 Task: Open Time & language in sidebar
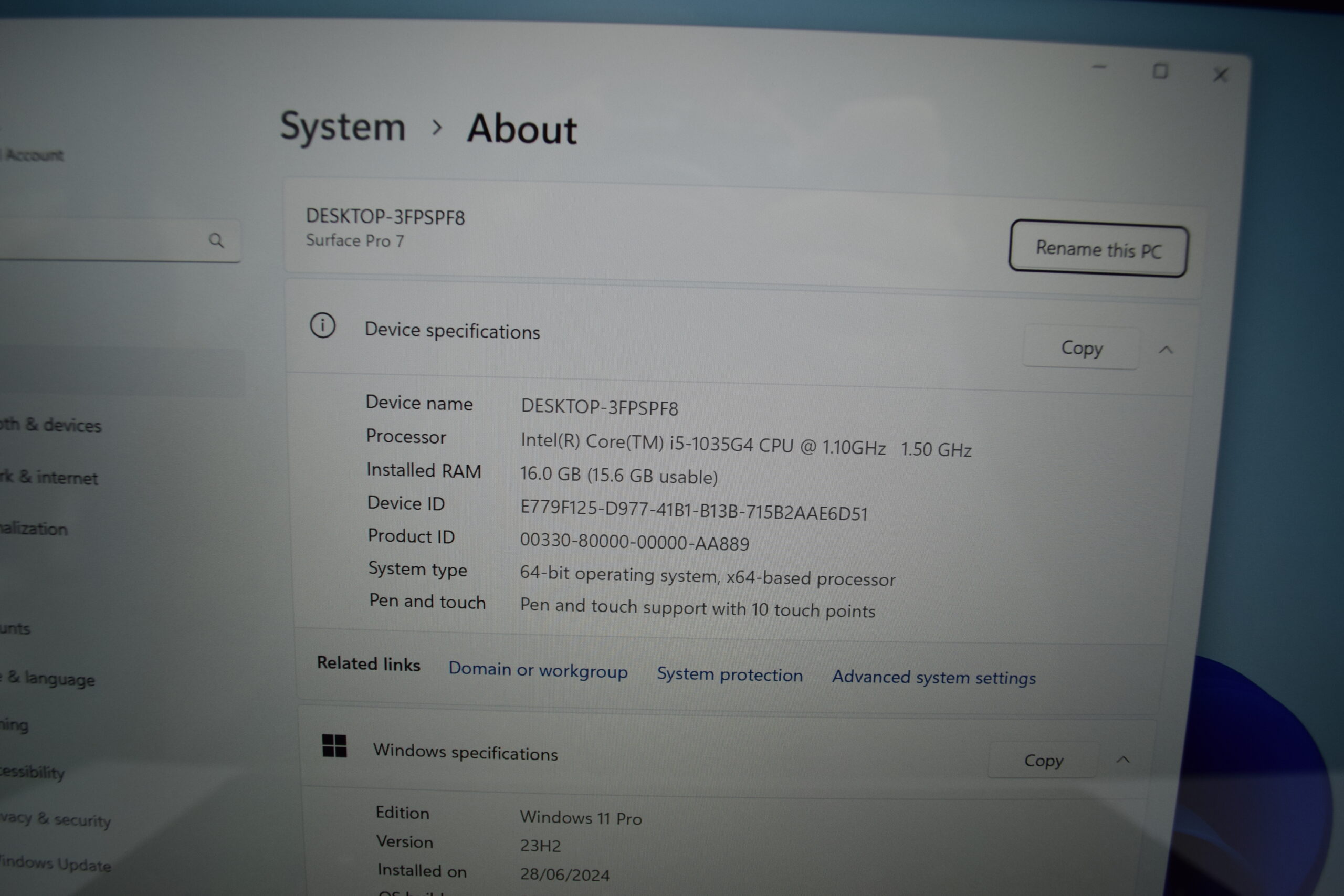[47, 679]
